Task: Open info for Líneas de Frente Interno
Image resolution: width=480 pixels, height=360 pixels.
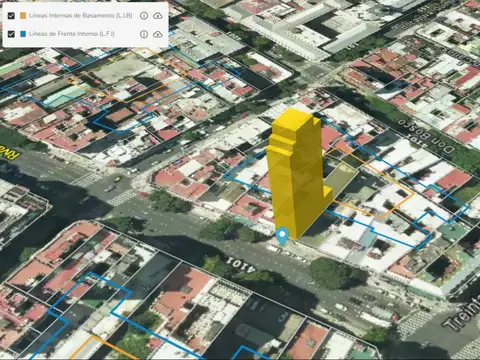Action: (x=144, y=34)
